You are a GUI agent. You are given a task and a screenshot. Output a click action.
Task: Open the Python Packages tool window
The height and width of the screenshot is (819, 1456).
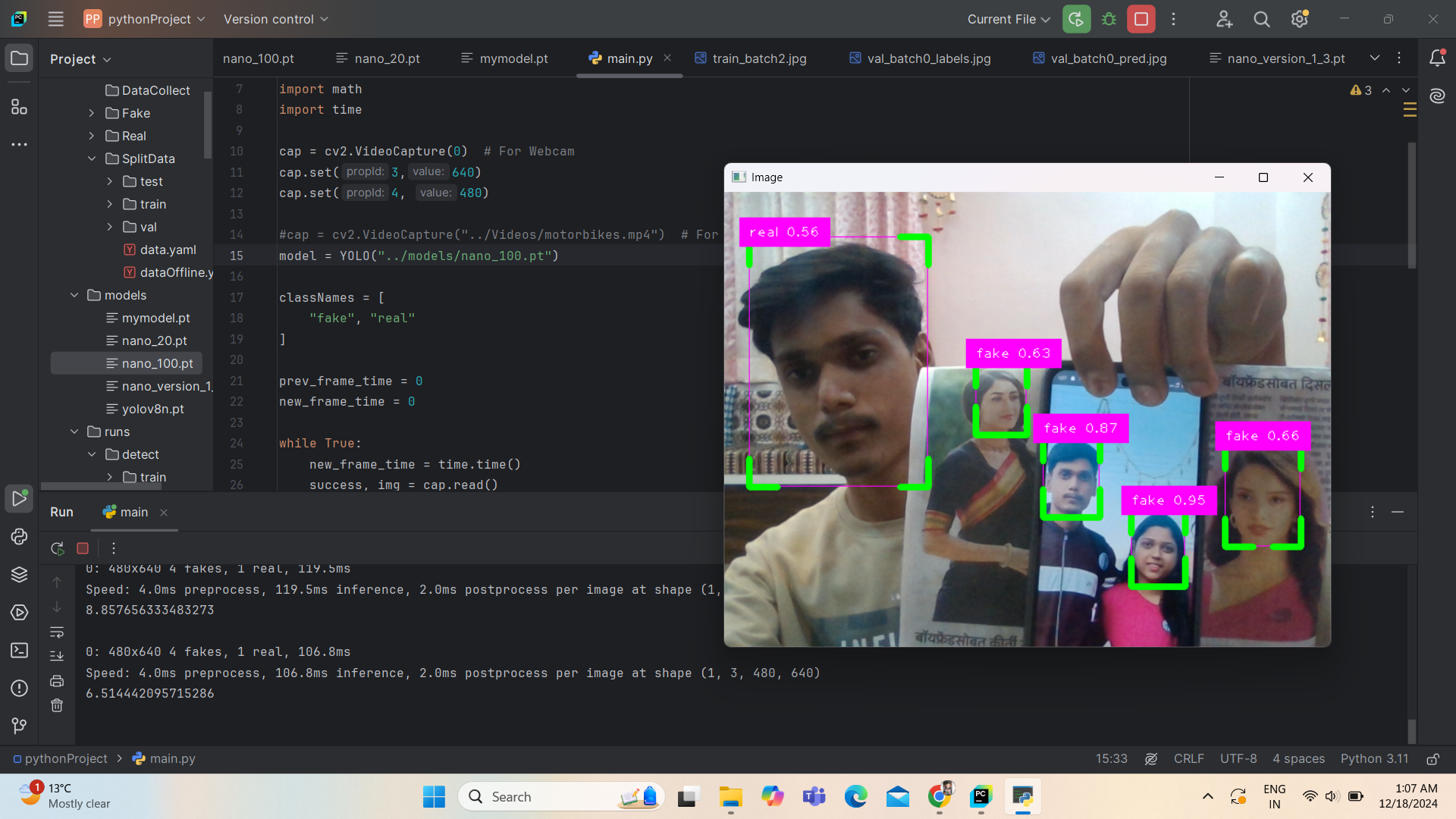pyautogui.click(x=19, y=574)
